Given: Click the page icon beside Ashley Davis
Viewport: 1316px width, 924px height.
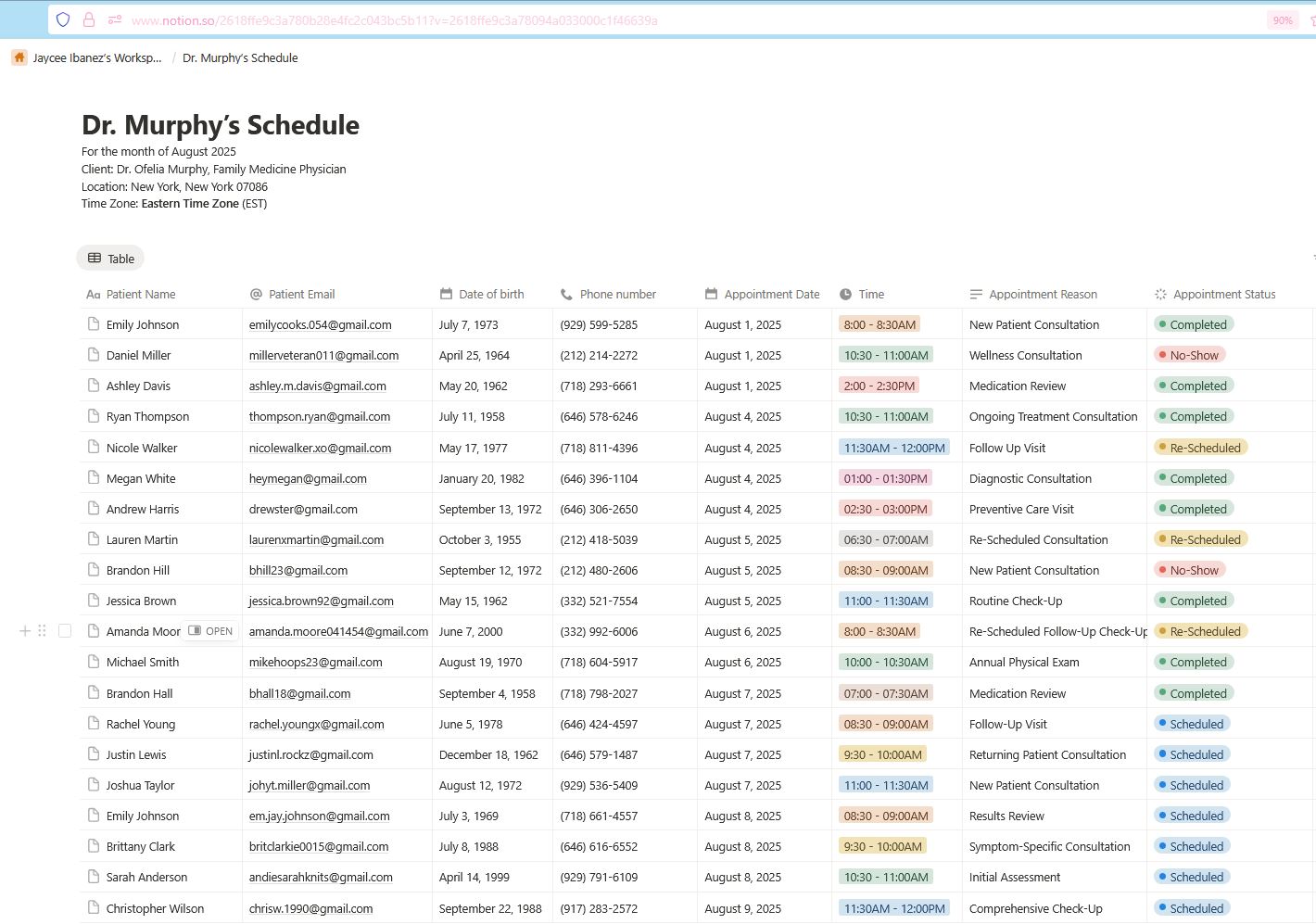Looking at the screenshot, I should click(94, 386).
